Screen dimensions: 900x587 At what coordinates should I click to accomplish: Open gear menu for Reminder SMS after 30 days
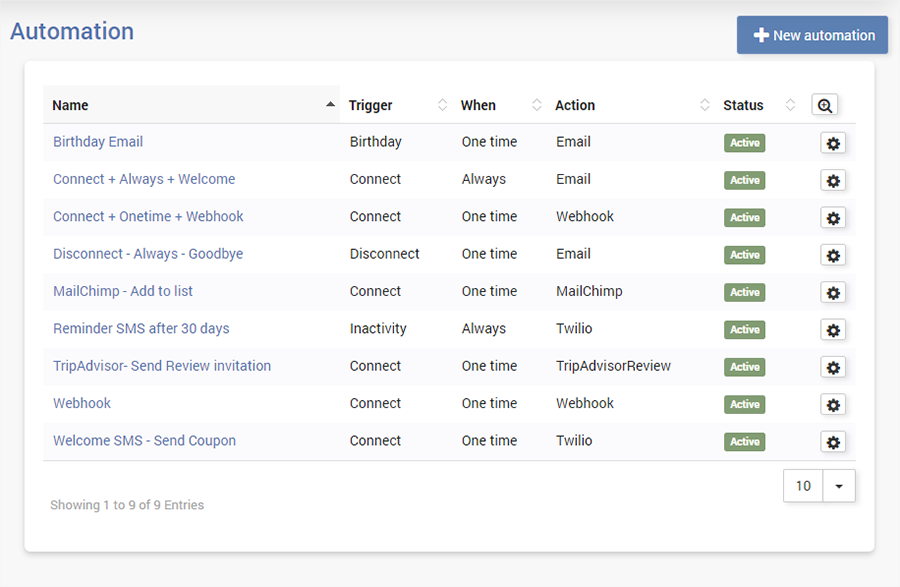(833, 330)
